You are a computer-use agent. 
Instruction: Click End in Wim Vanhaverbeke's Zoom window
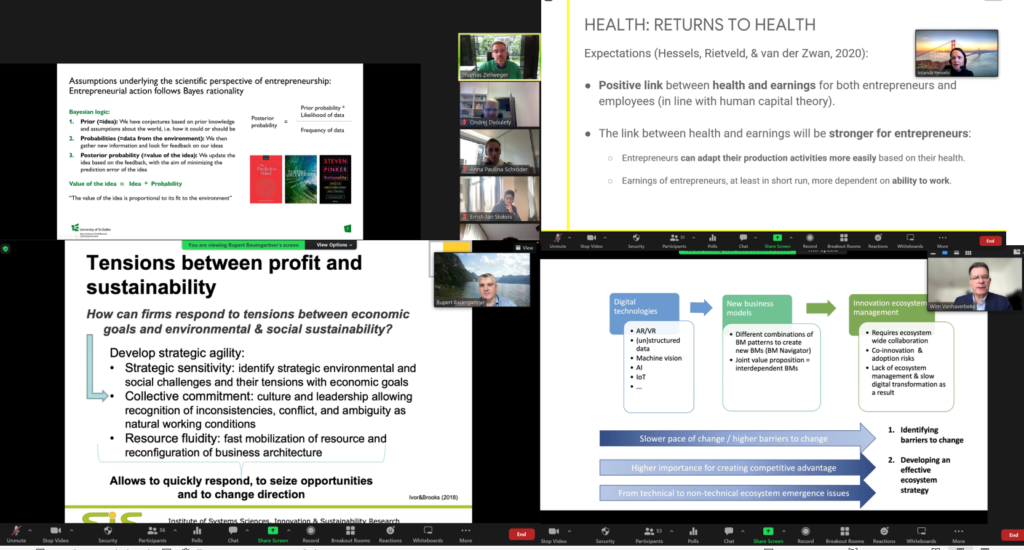pyautogui.click(x=1013, y=535)
